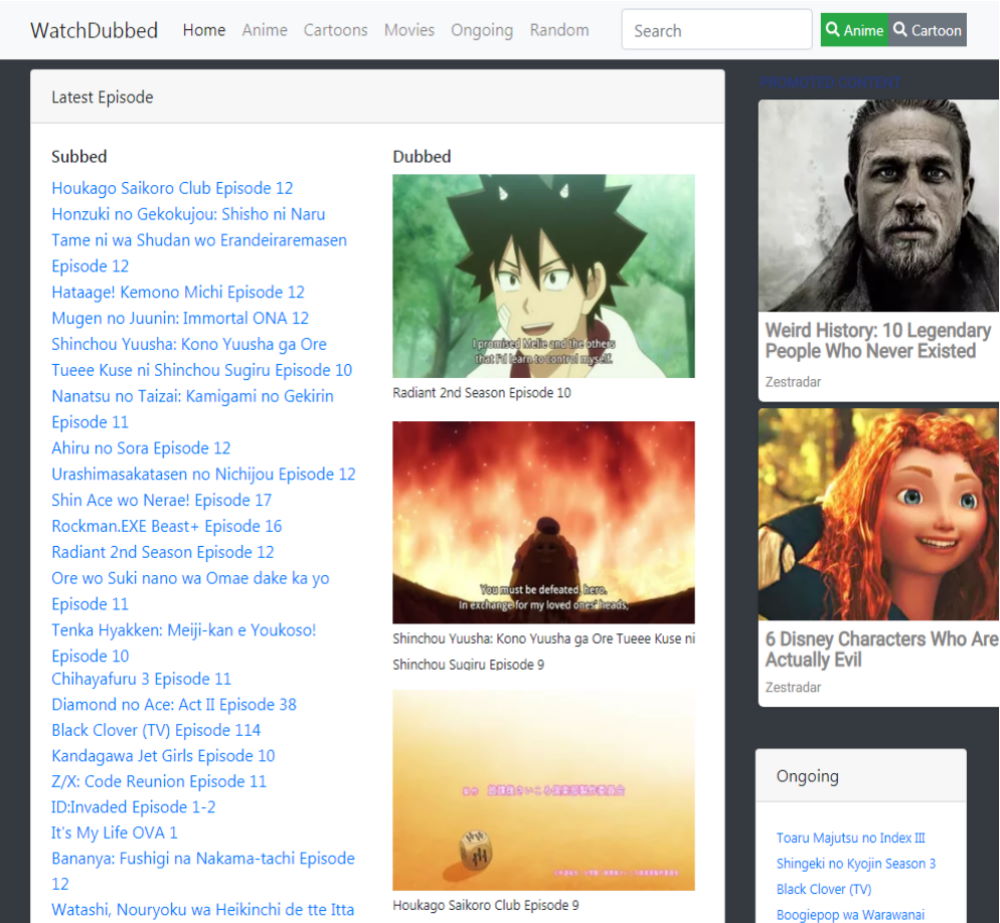This screenshot has width=1000, height=923.
Task: Open Weird History: 10 Legendary People headline
Action: (x=878, y=341)
